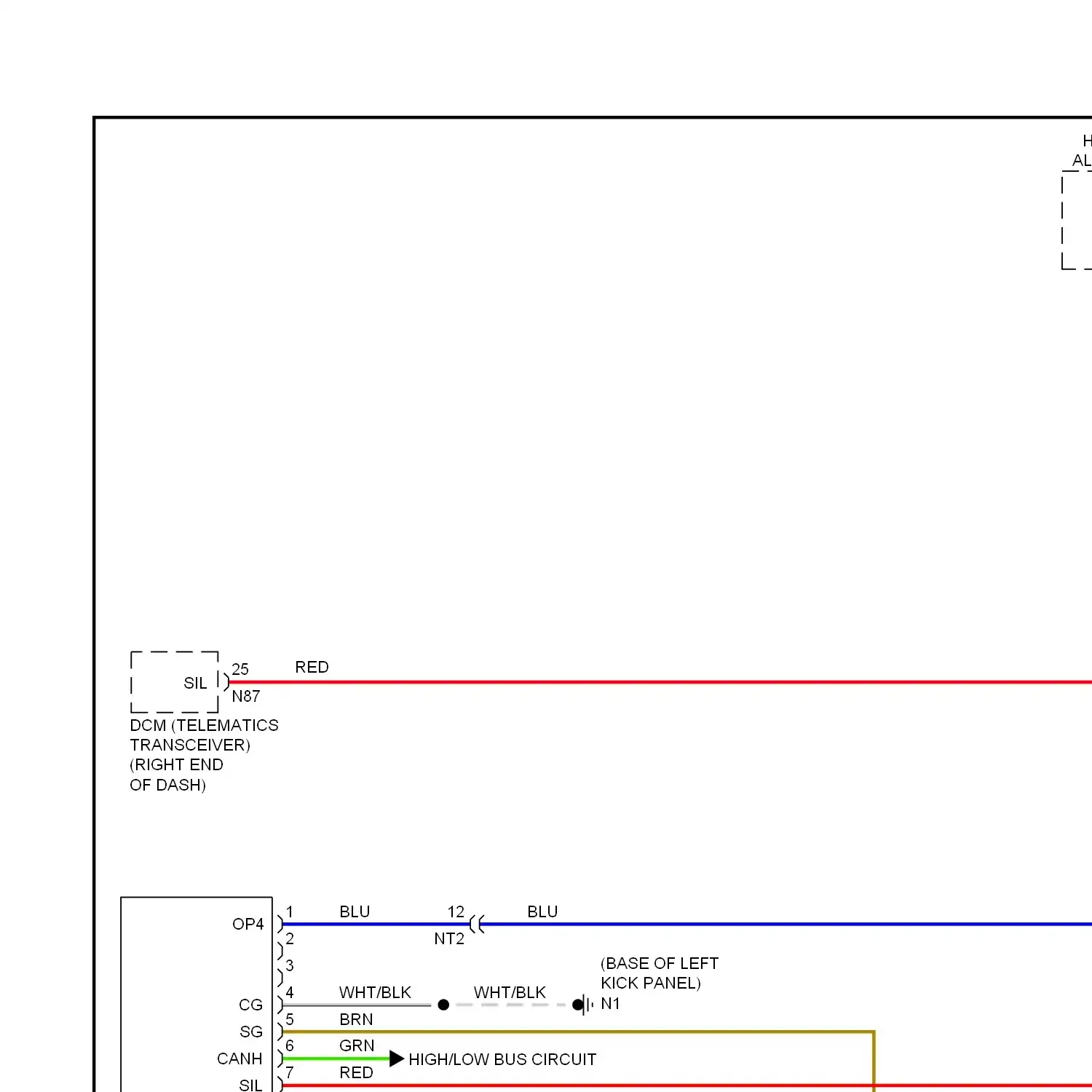Image resolution: width=1092 pixels, height=1092 pixels.
Task: Open the HIGH/LOW BUS CIRCUIT reference
Action: (502, 1059)
